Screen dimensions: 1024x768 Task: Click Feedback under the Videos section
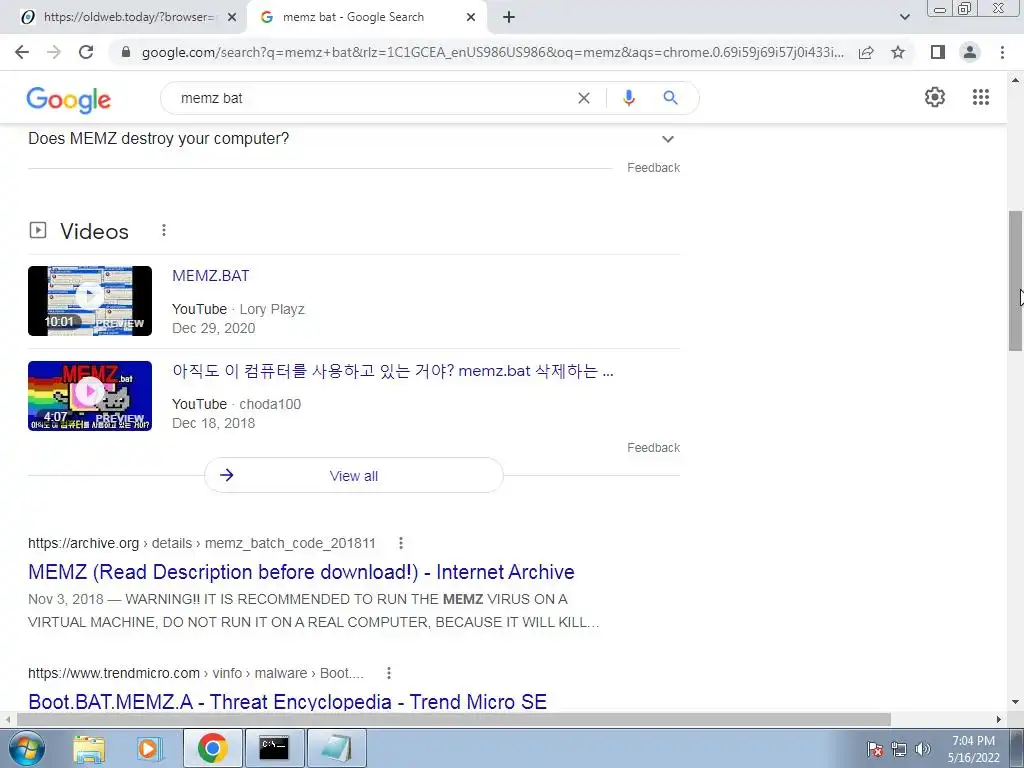pyautogui.click(x=653, y=448)
